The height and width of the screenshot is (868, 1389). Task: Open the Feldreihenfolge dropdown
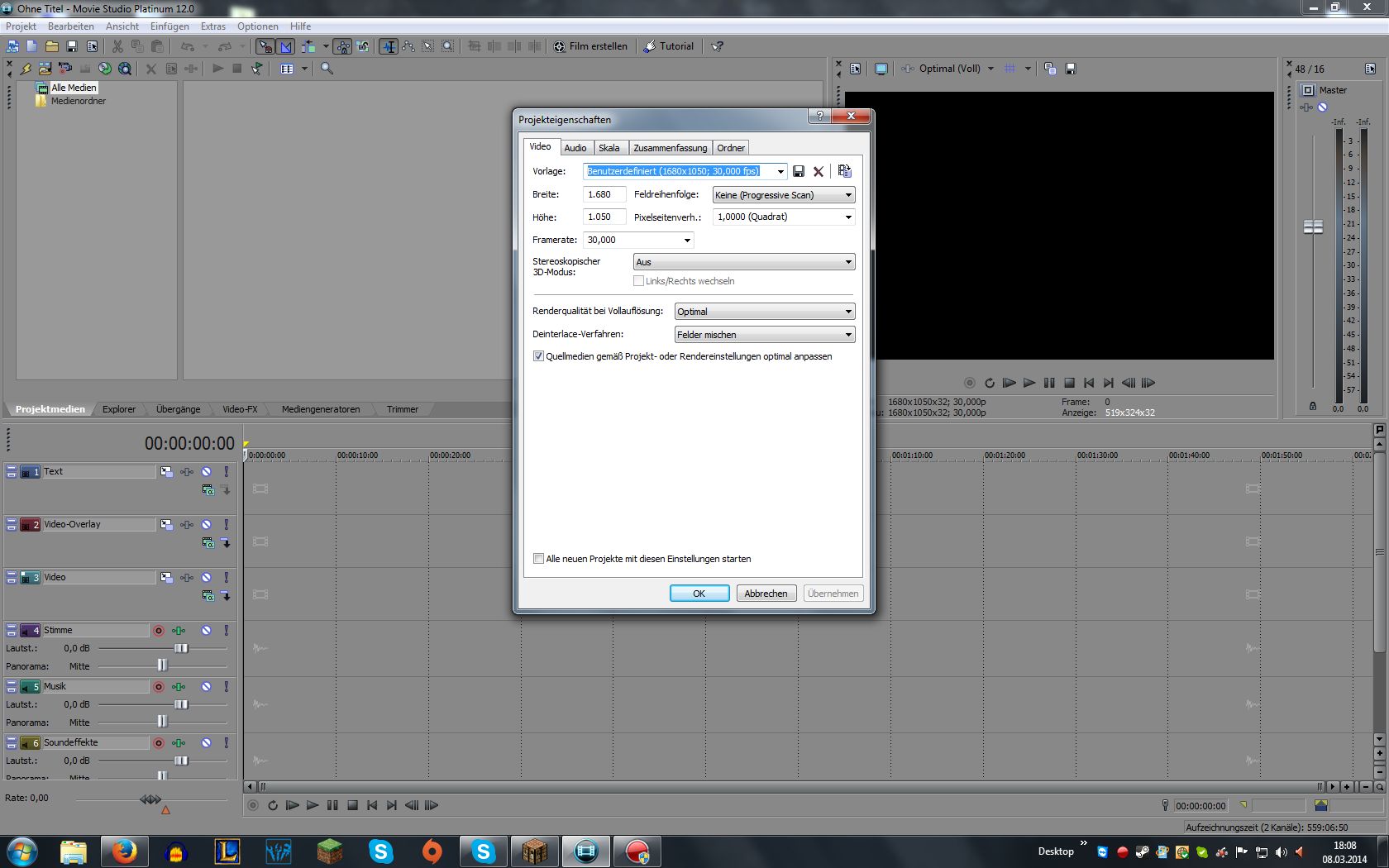click(x=847, y=195)
